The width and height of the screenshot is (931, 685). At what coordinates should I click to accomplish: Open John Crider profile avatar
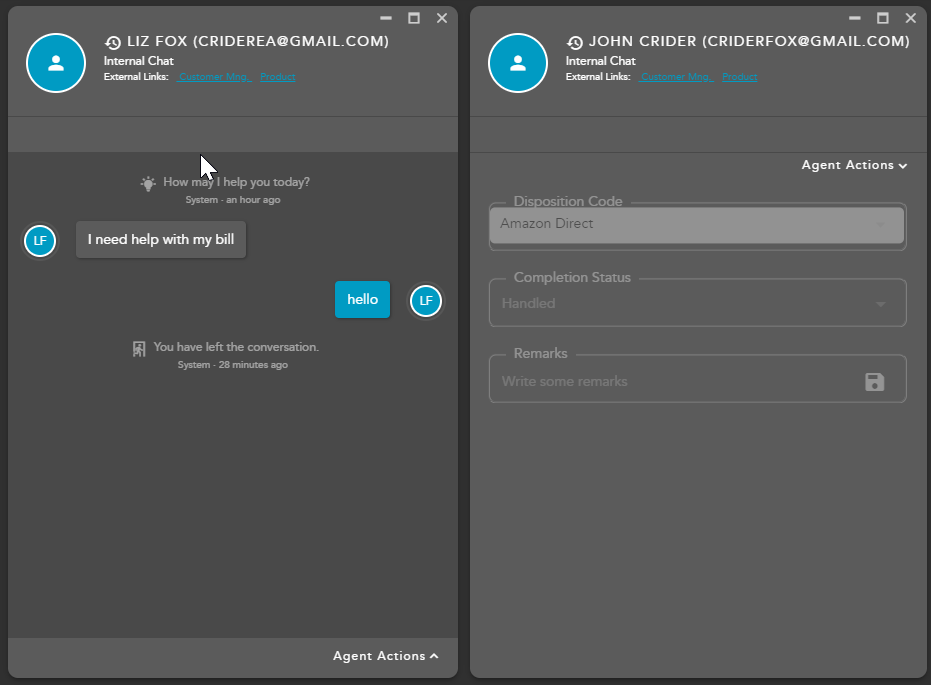[518, 63]
